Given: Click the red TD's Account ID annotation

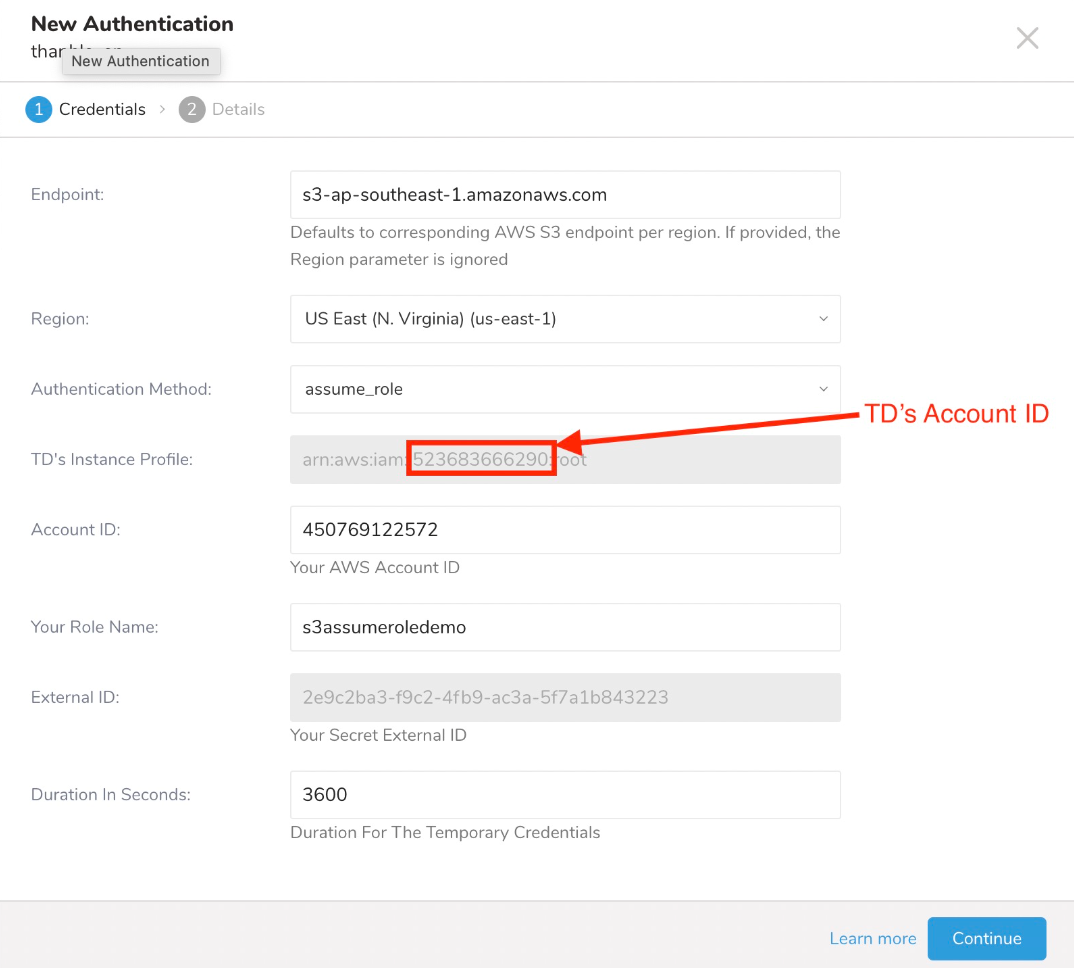Looking at the screenshot, I should (x=956, y=414).
